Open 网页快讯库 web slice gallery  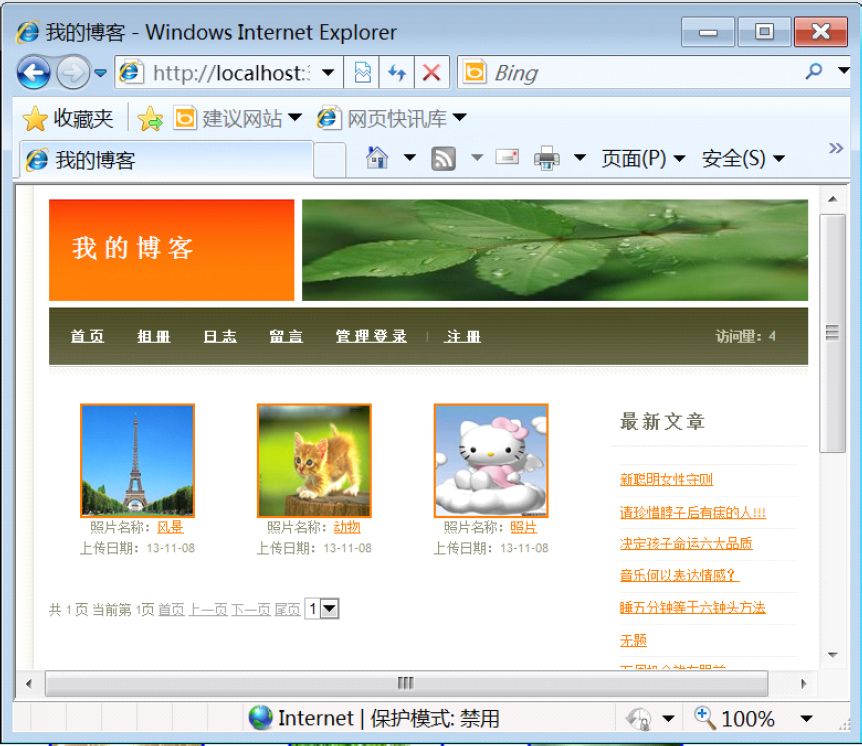(391, 118)
